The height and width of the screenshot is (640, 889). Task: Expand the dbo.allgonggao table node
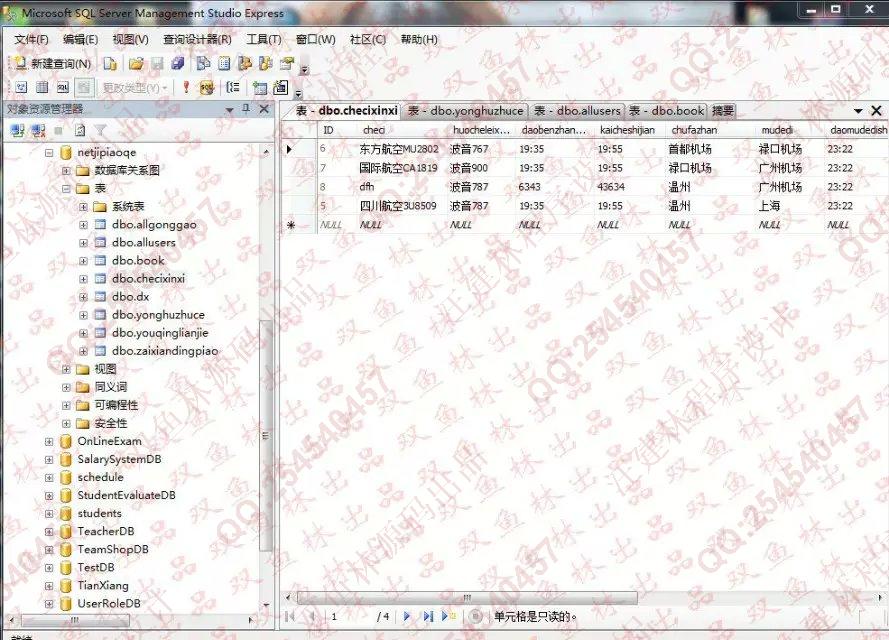pos(83,225)
